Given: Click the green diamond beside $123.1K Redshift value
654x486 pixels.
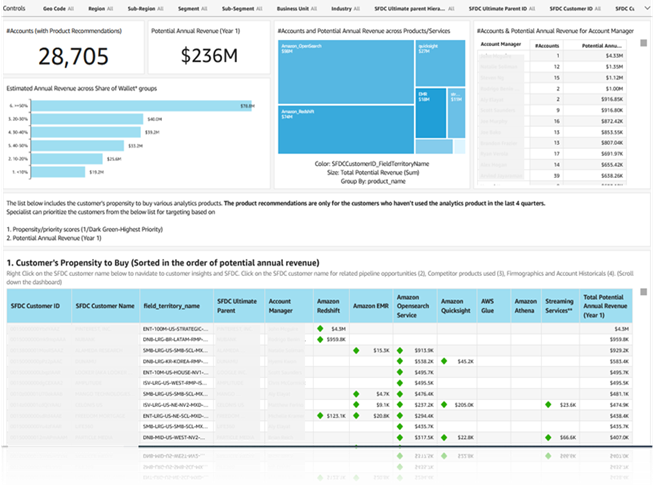Looking at the screenshot, I should (x=319, y=414).
